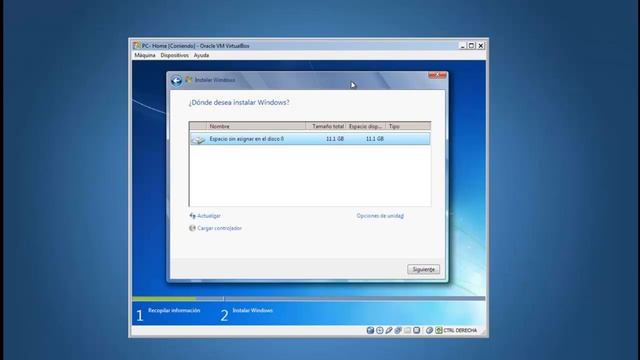The height and width of the screenshot is (360, 640).
Task: Click the network adapter icon in VirtualBox status bar
Action: tap(398, 330)
